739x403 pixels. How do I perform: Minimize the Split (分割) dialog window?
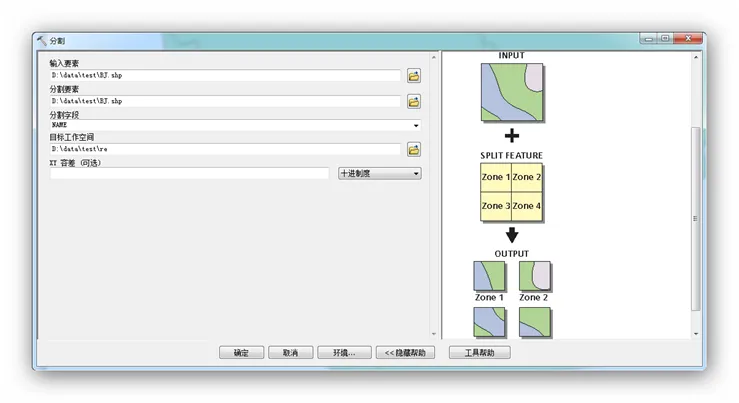tap(647, 39)
